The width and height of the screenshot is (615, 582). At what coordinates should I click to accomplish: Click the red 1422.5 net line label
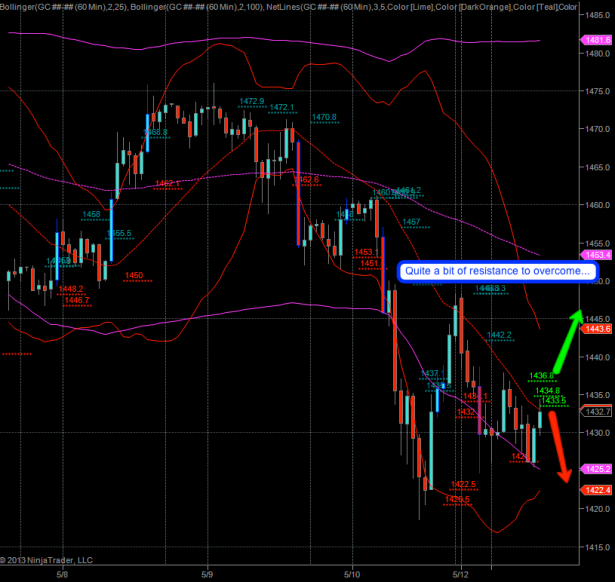pyautogui.click(x=464, y=484)
